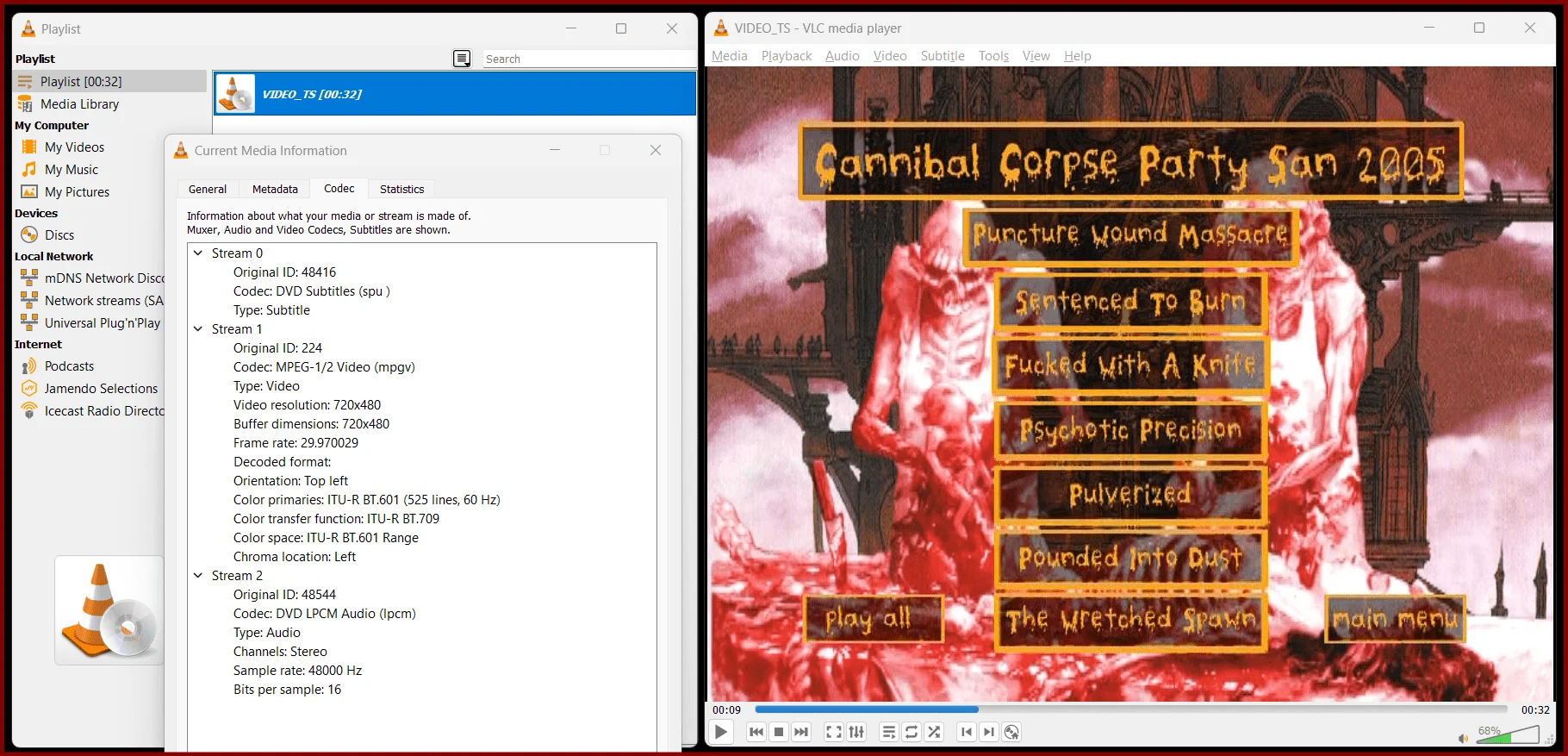Open the Audio menu

click(x=843, y=56)
